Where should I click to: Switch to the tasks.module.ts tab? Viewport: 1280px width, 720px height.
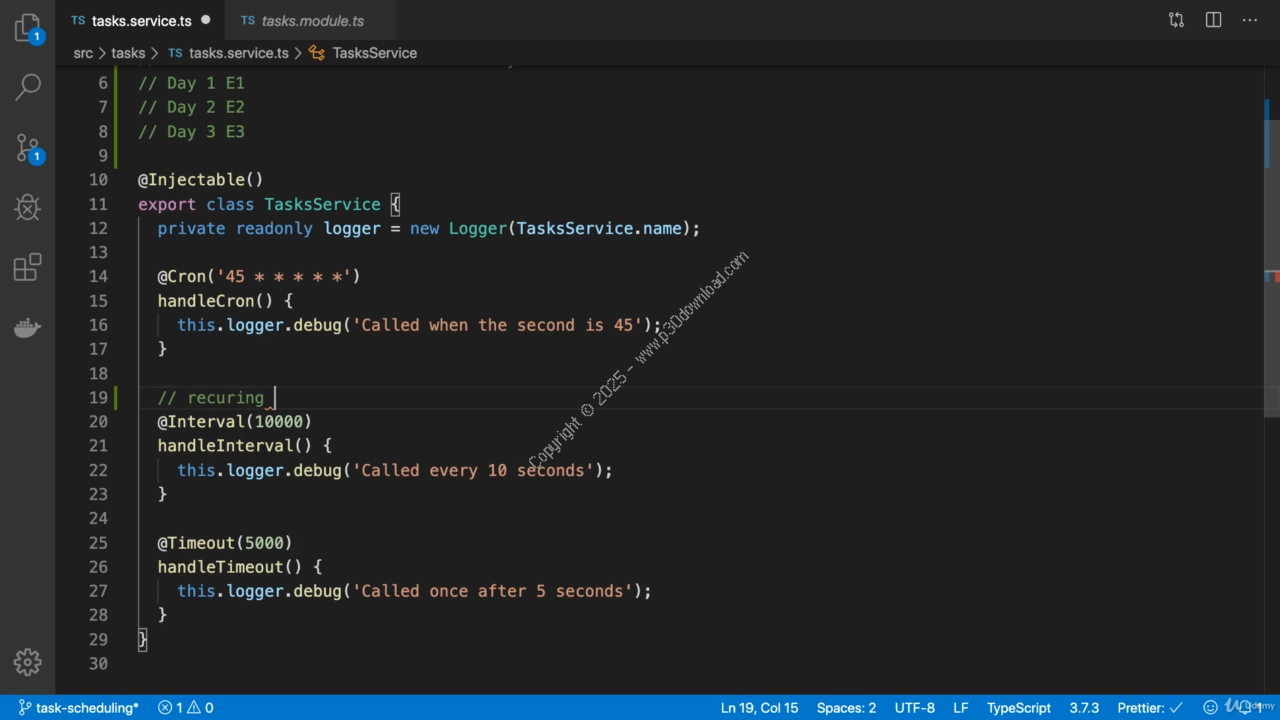[312, 20]
